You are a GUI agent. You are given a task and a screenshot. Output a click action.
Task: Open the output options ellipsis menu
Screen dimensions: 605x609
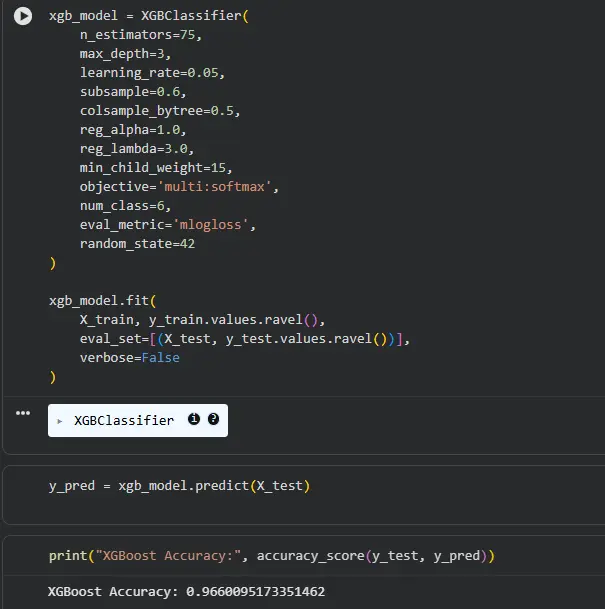pyautogui.click(x=23, y=413)
